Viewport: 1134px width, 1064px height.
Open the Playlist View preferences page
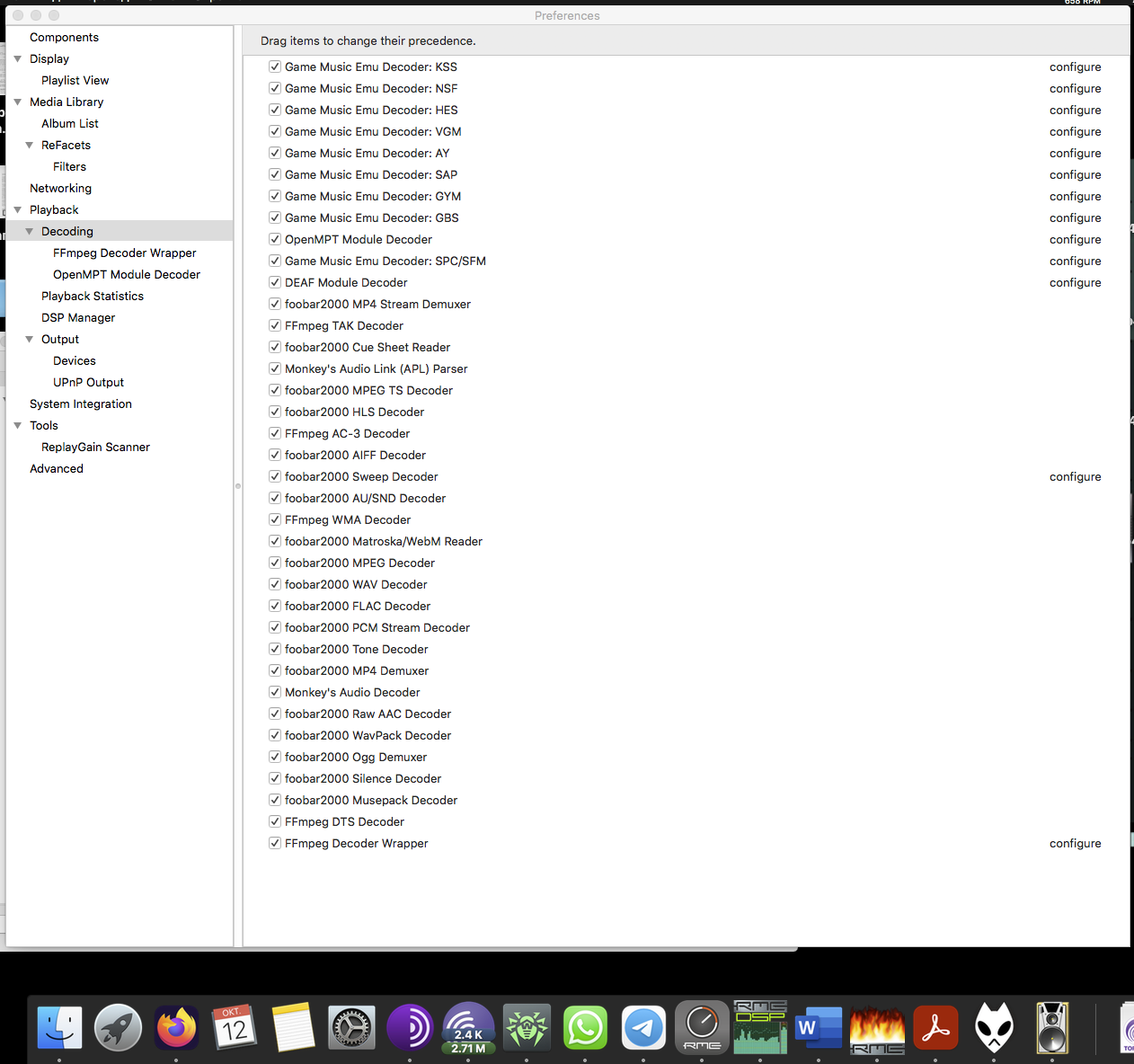[x=75, y=80]
